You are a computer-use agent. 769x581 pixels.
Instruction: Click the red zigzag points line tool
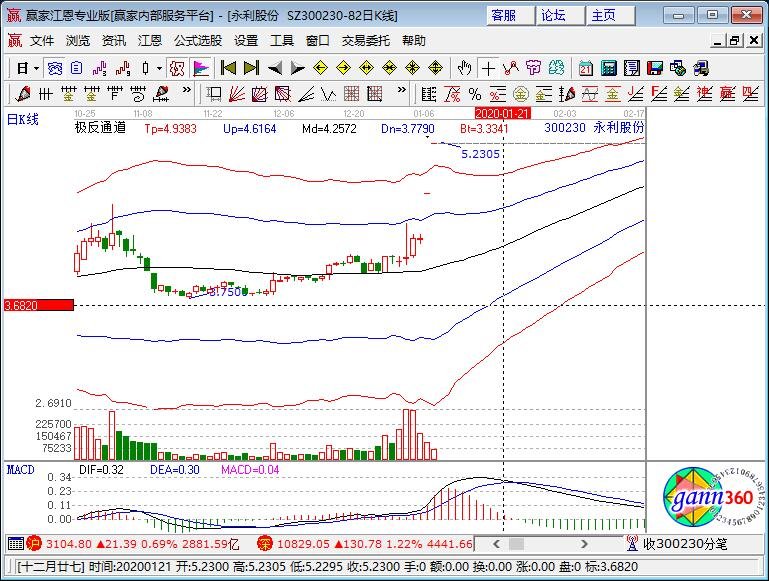point(511,68)
